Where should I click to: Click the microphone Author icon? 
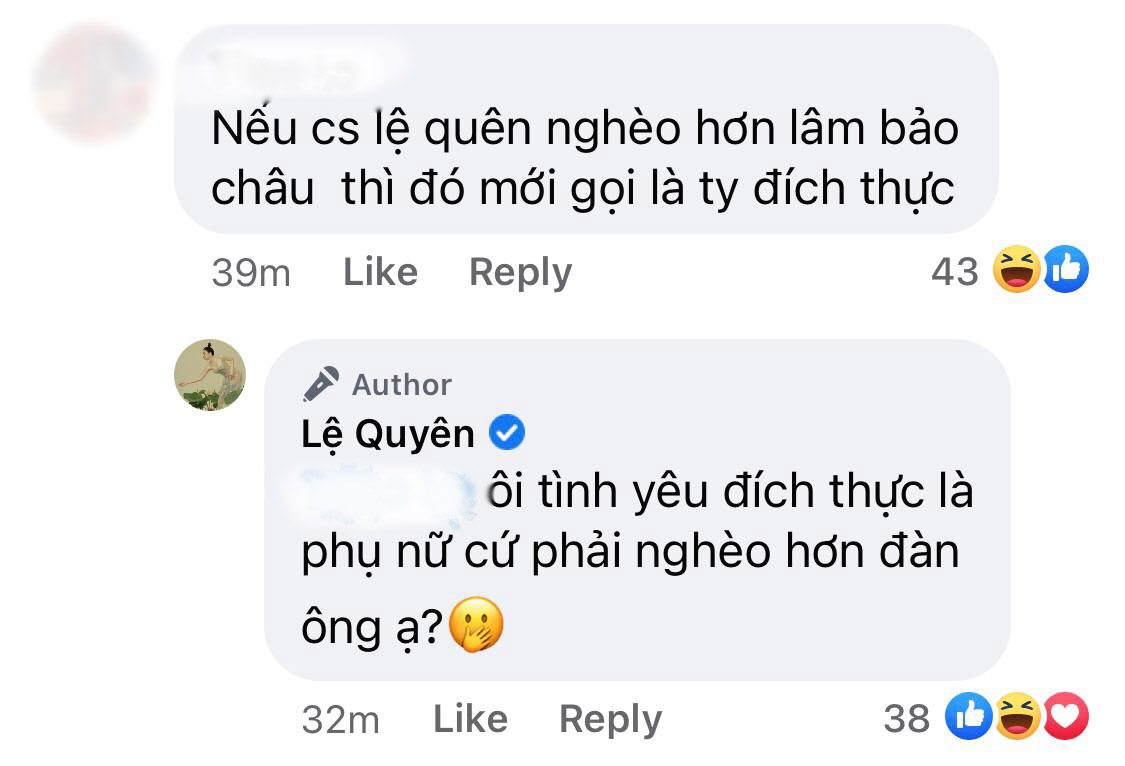click(x=320, y=384)
